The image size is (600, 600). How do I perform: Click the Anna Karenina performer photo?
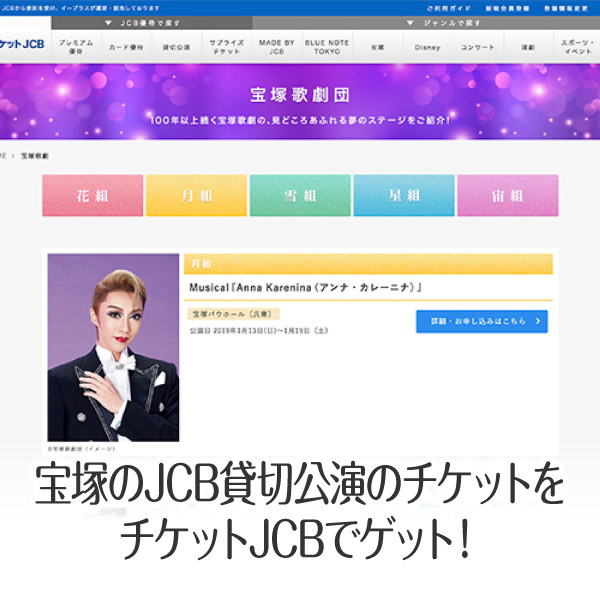[113, 347]
